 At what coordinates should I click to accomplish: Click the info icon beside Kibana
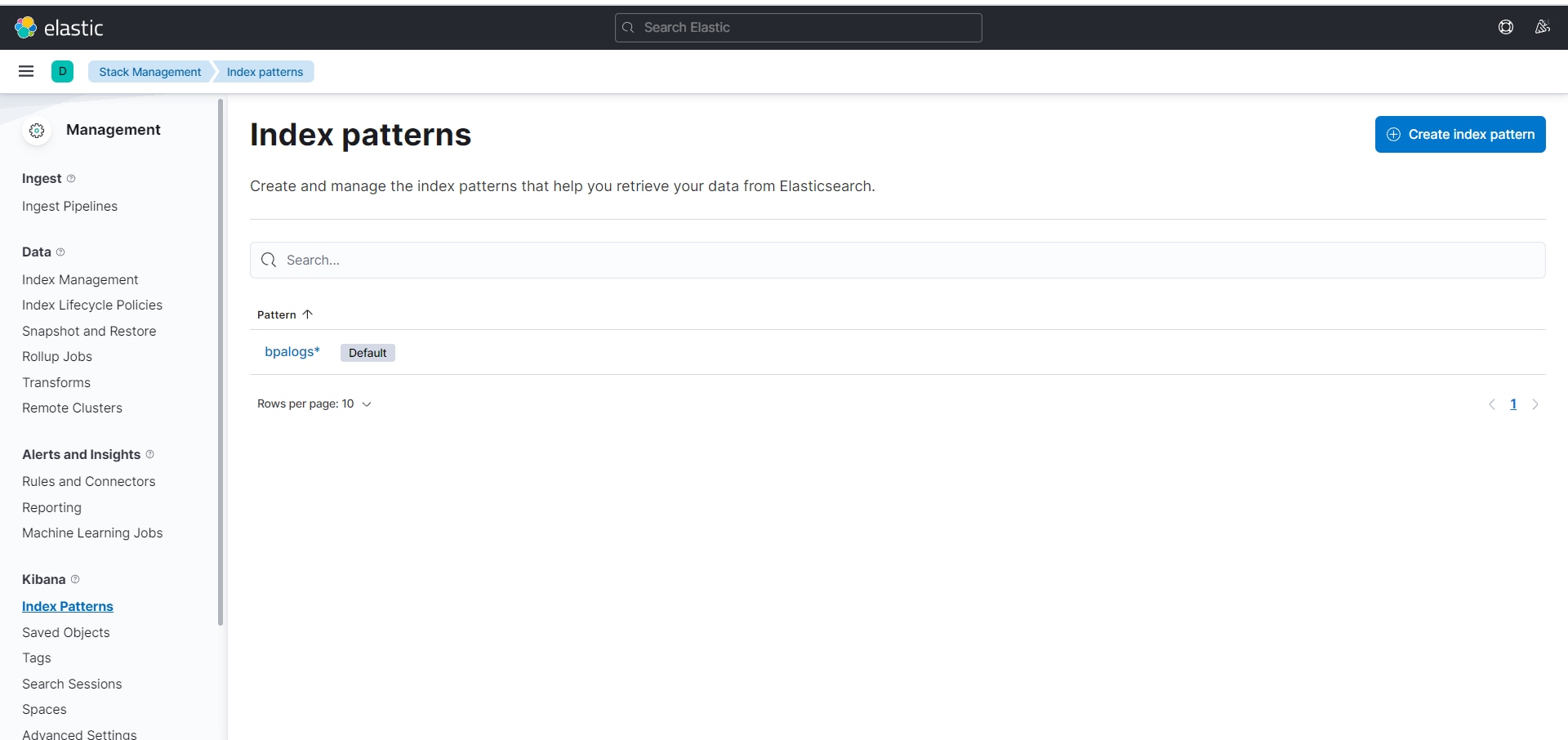tap(75, 579)
